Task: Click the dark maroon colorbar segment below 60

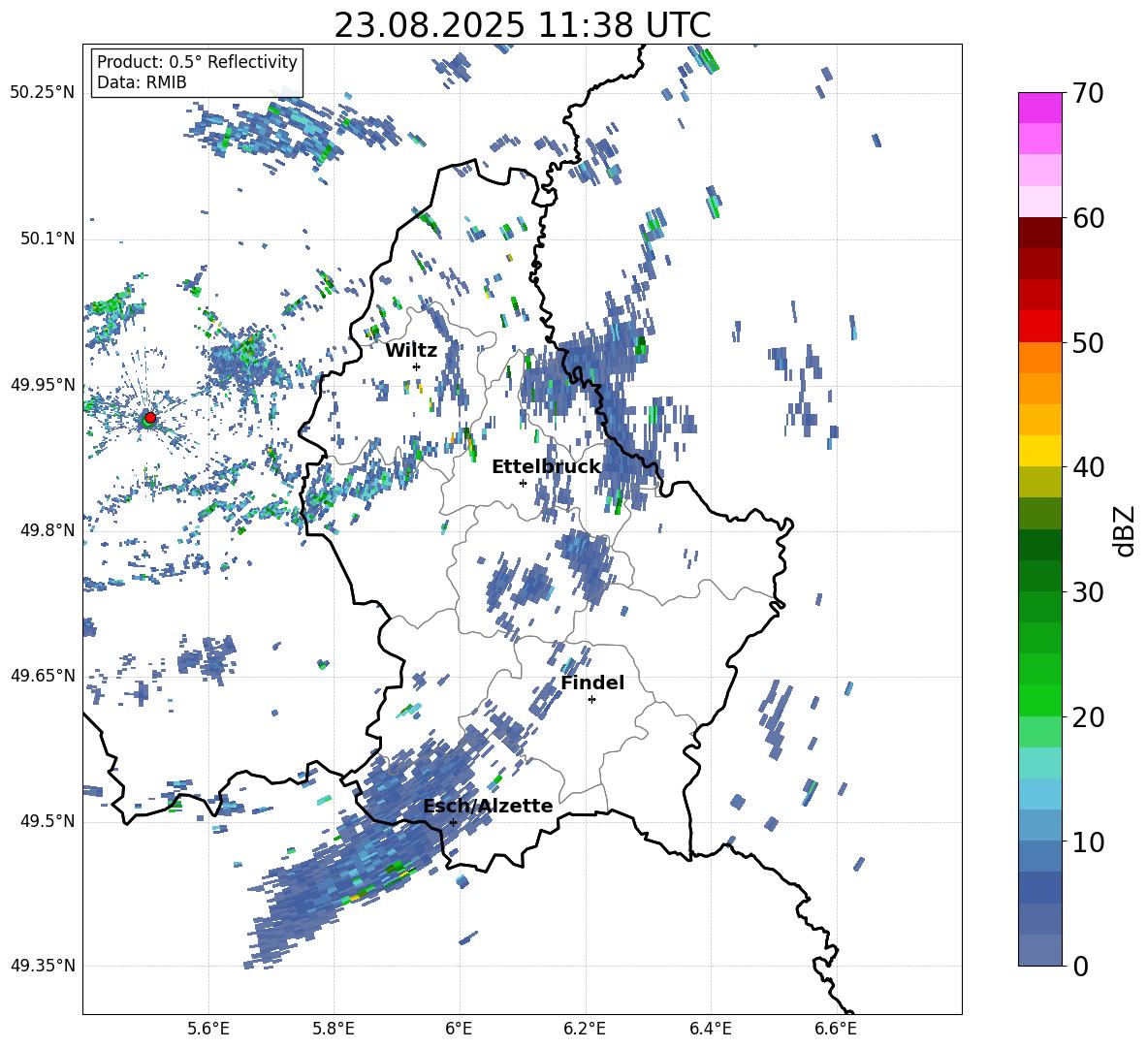Action: click(1039, 233)
